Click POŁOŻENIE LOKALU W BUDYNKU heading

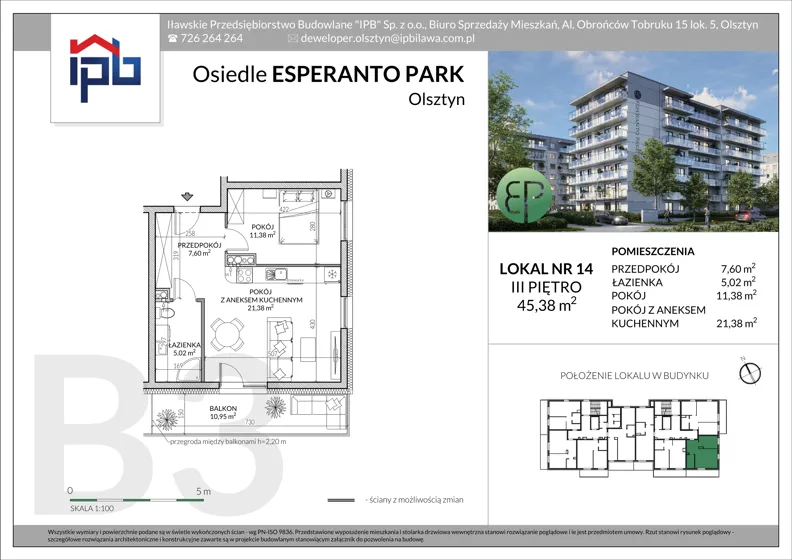point(634,376)
